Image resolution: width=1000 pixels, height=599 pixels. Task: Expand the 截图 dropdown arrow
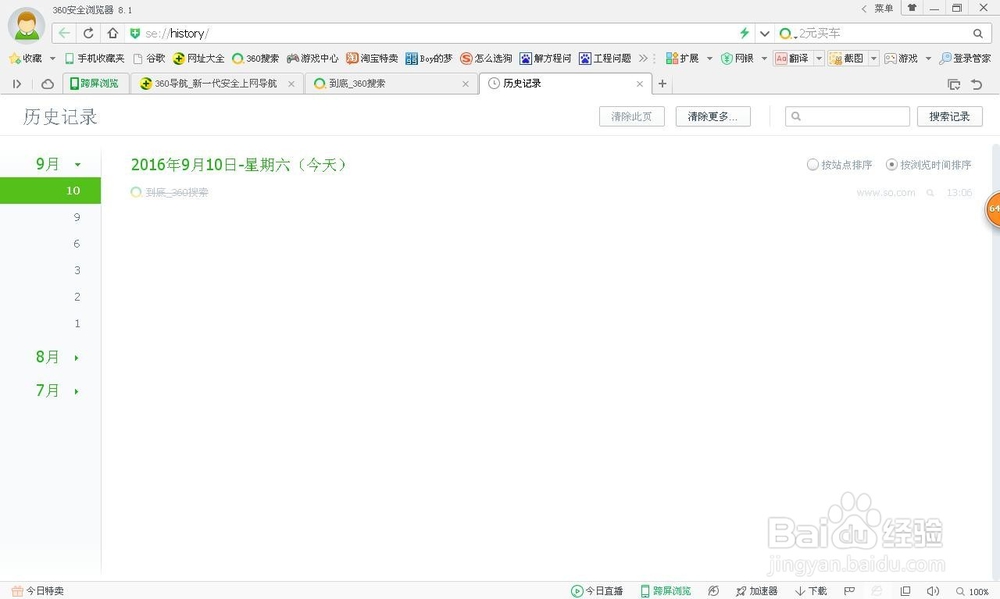point(874,59)
